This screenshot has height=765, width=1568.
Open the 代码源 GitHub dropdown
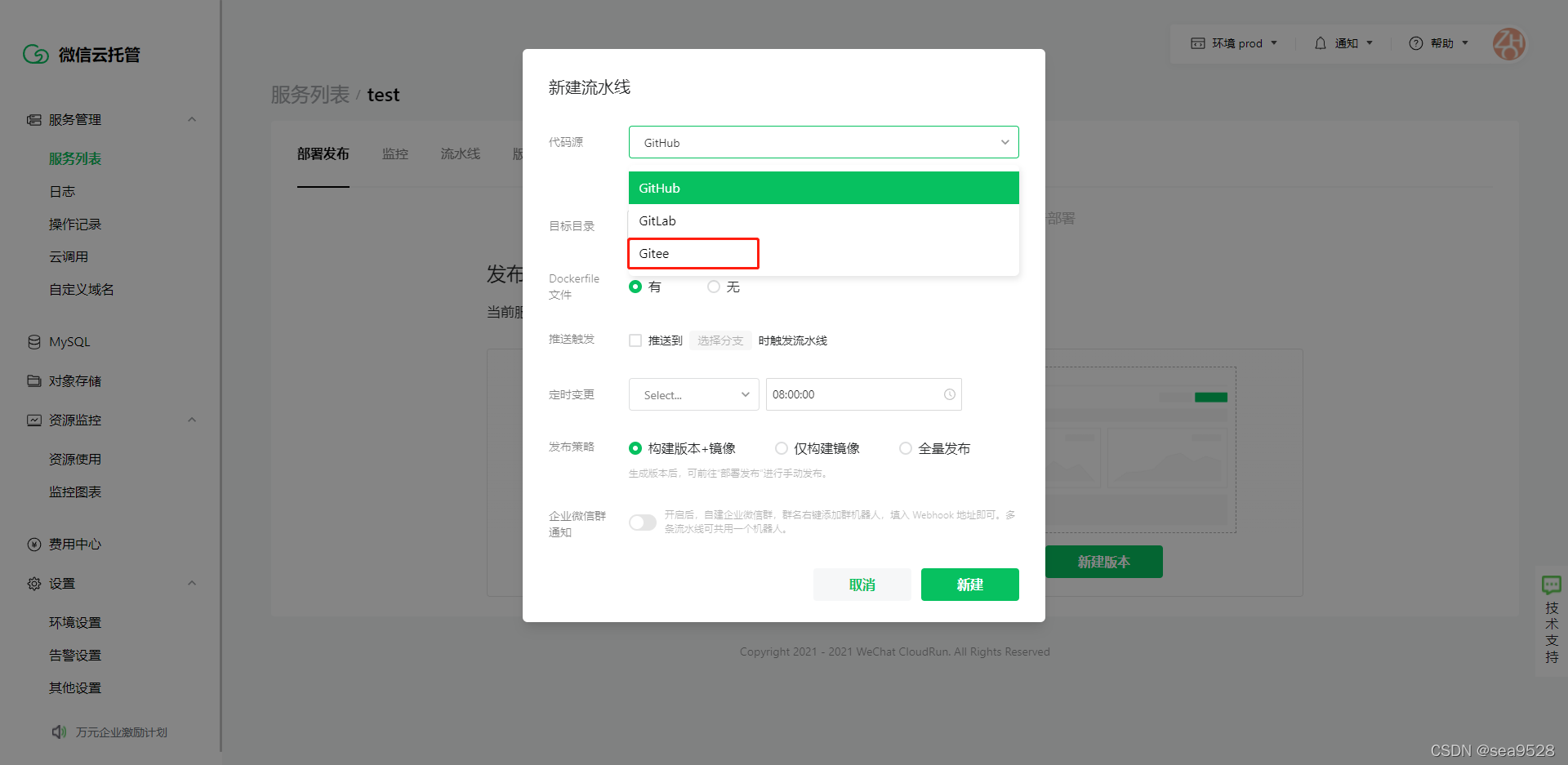[x=824, y=142]
